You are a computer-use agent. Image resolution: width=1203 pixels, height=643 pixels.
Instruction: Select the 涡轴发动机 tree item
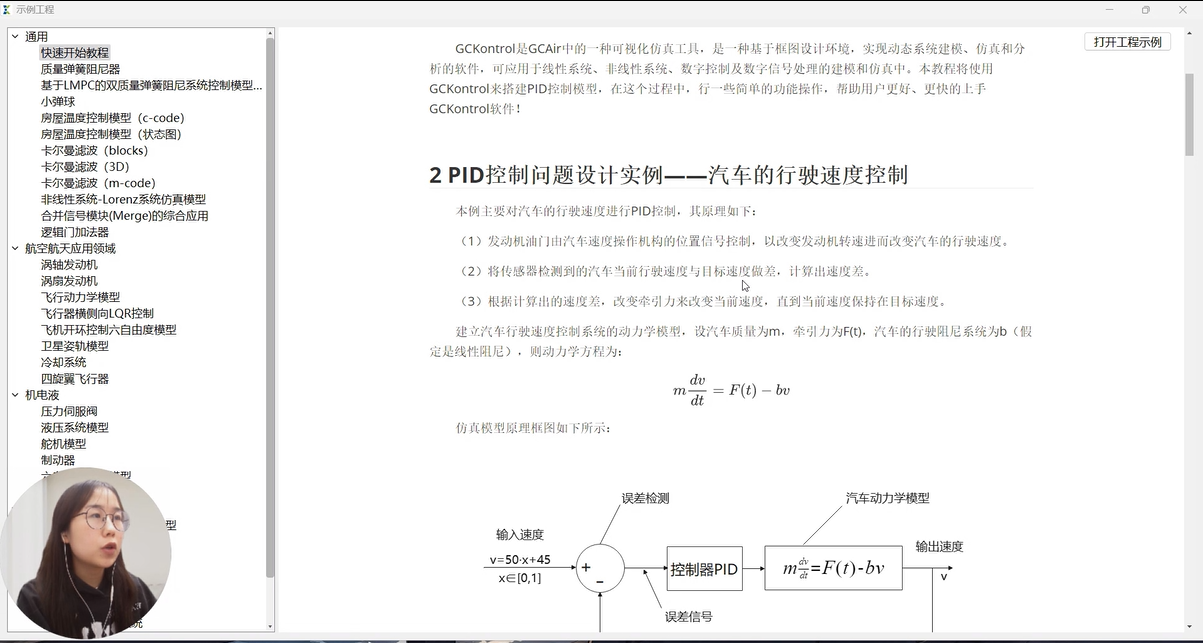tap(69, 265)
